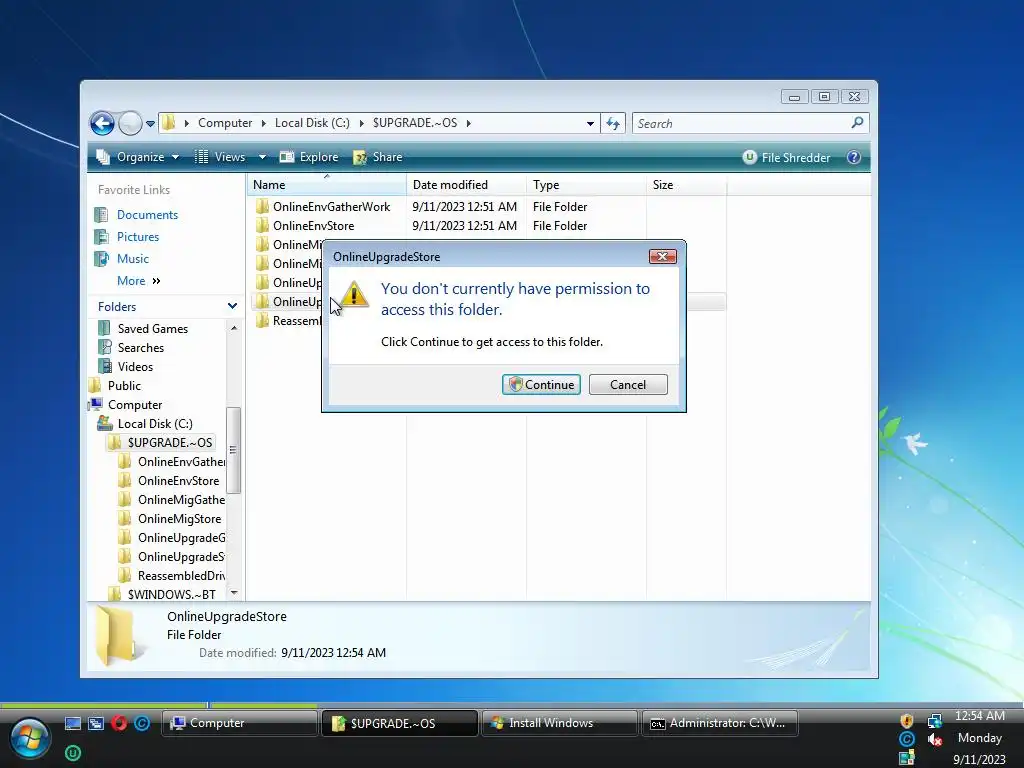Sort by the Size column header

(x=686, y=185)
